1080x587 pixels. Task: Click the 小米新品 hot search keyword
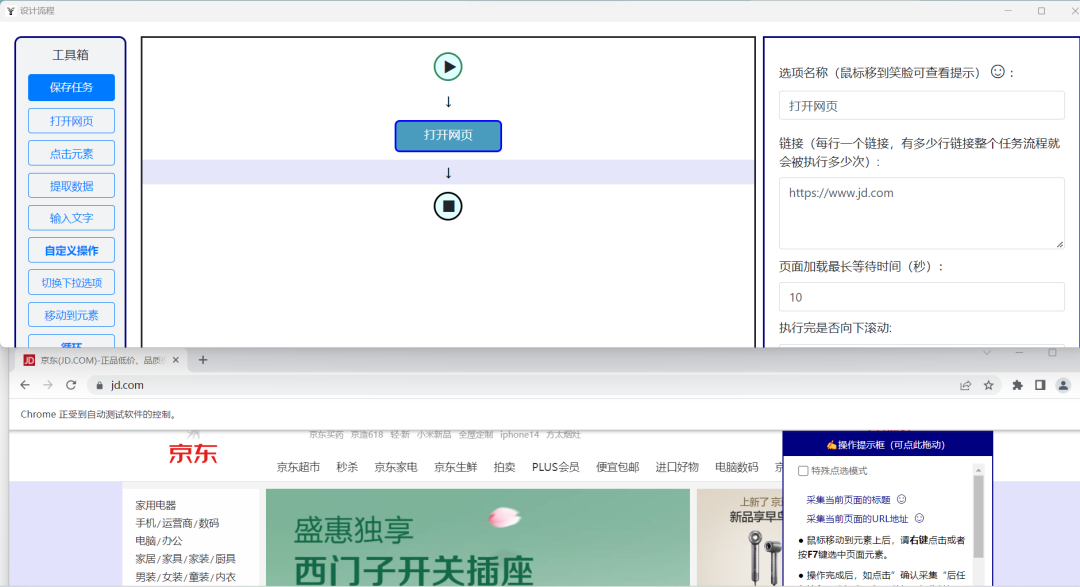coord(433,434)
